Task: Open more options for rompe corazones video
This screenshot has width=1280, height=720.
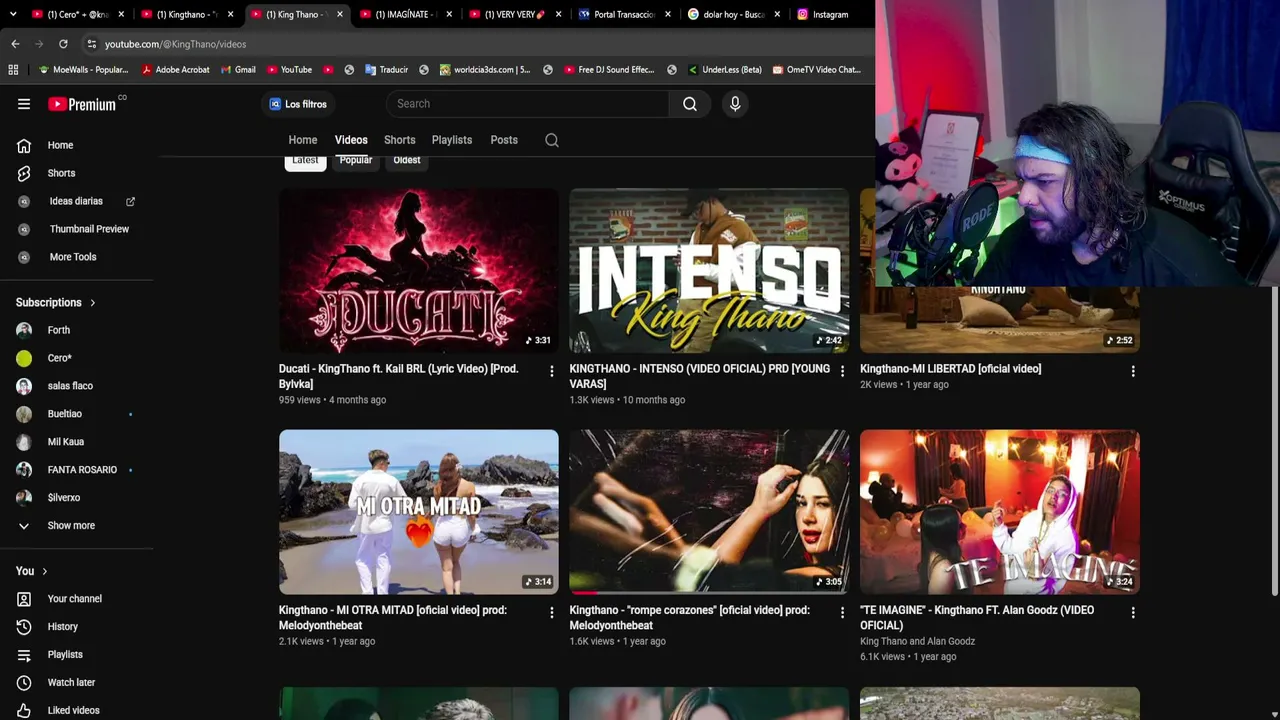Action: point(842,612)
